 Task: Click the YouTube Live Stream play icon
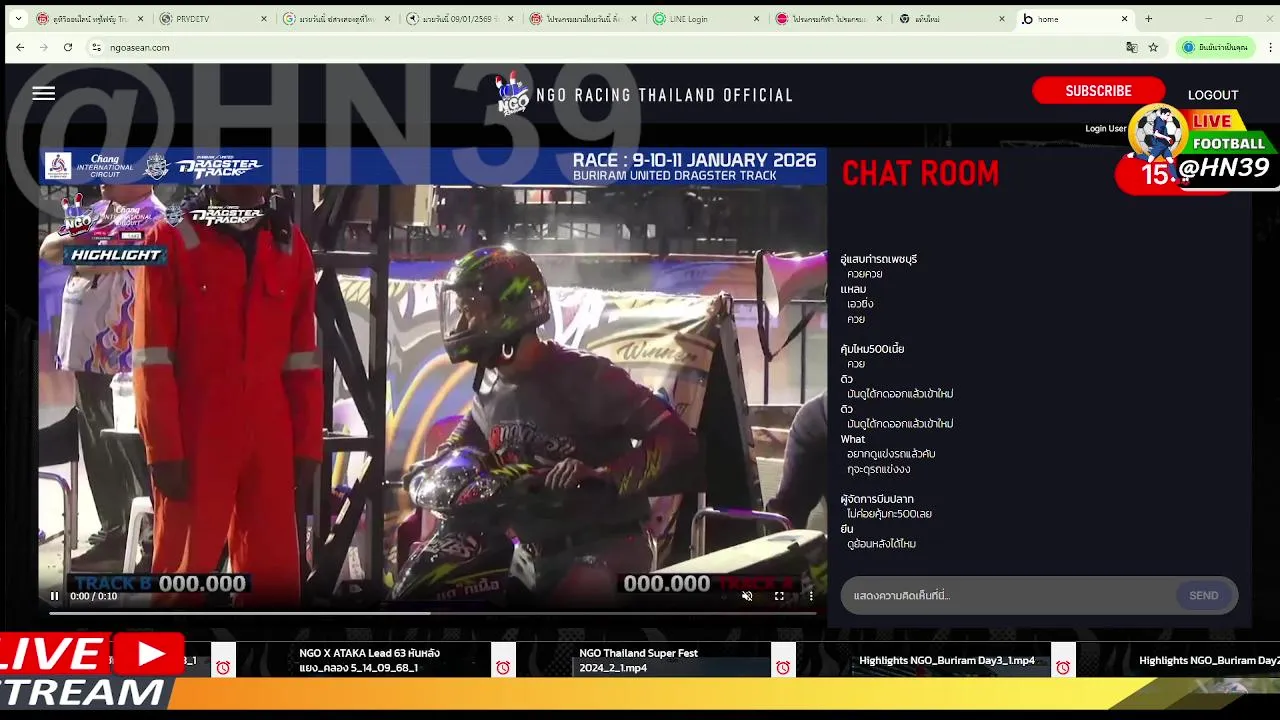click(x=148, y=654)
